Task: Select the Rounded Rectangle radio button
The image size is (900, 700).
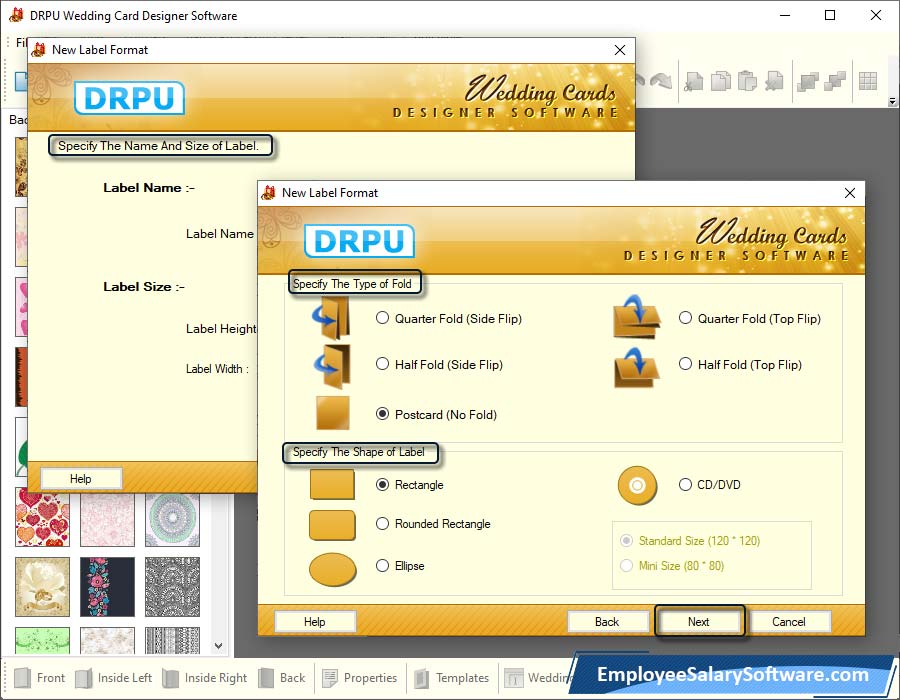Action: 382,524
